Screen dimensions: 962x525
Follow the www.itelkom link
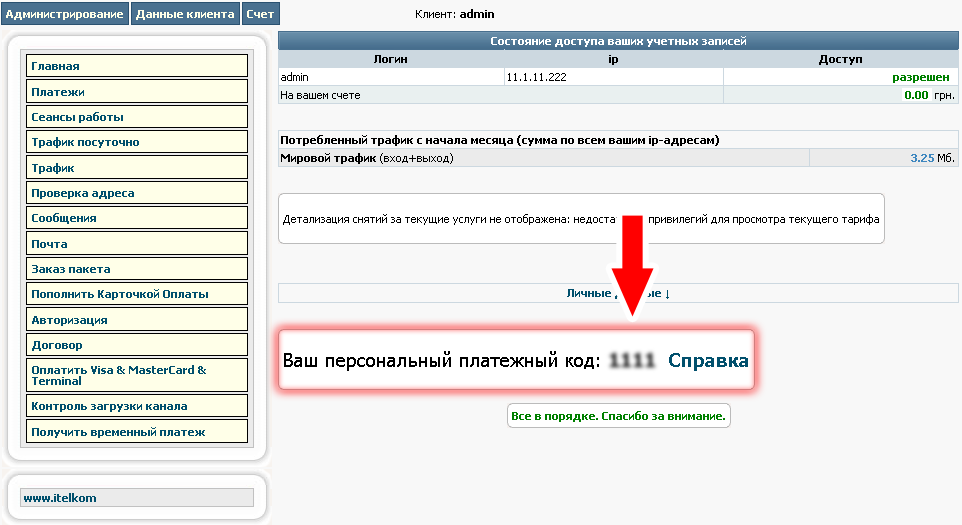point(60,498)
